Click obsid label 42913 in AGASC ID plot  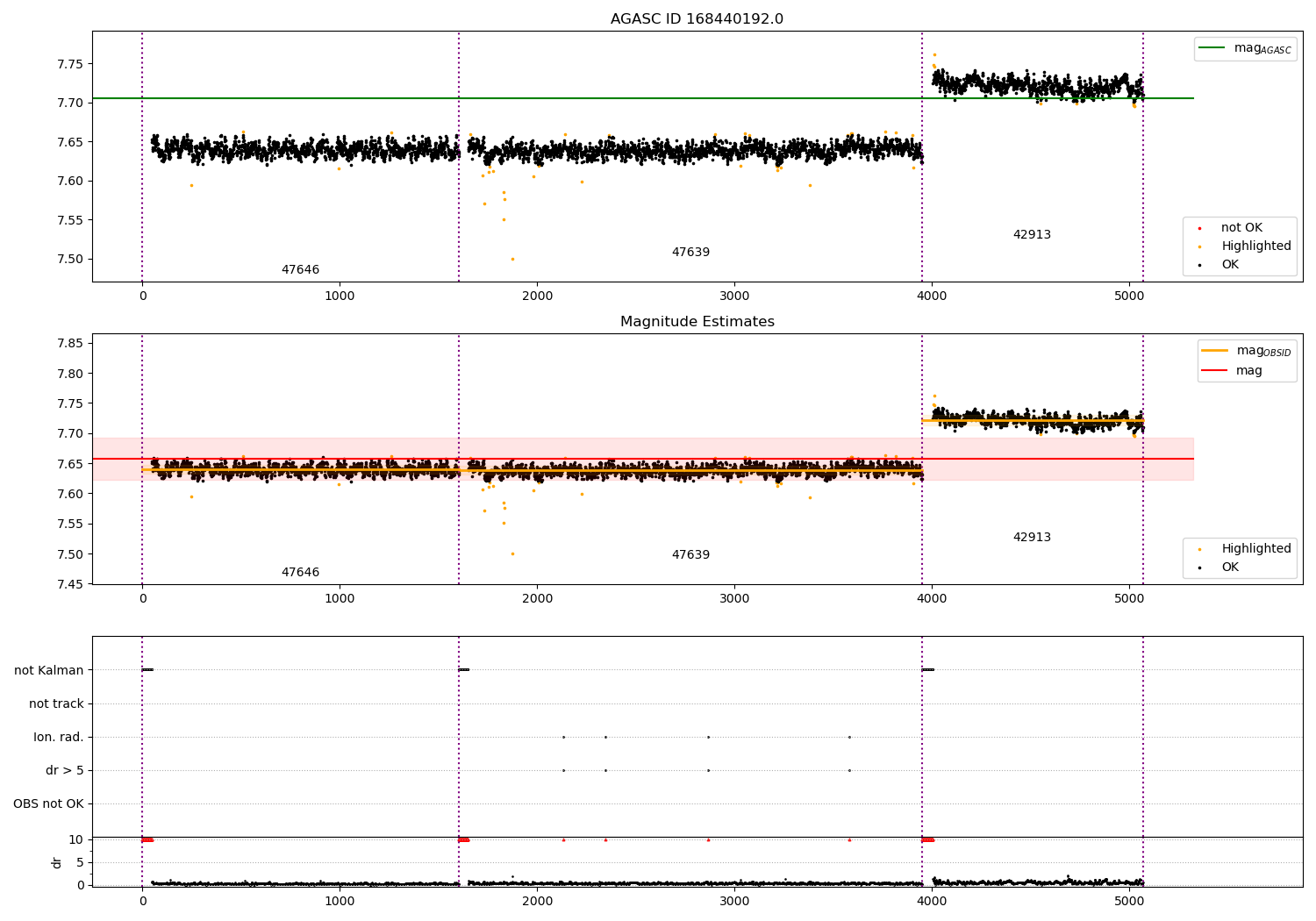tap(1032, 235)
